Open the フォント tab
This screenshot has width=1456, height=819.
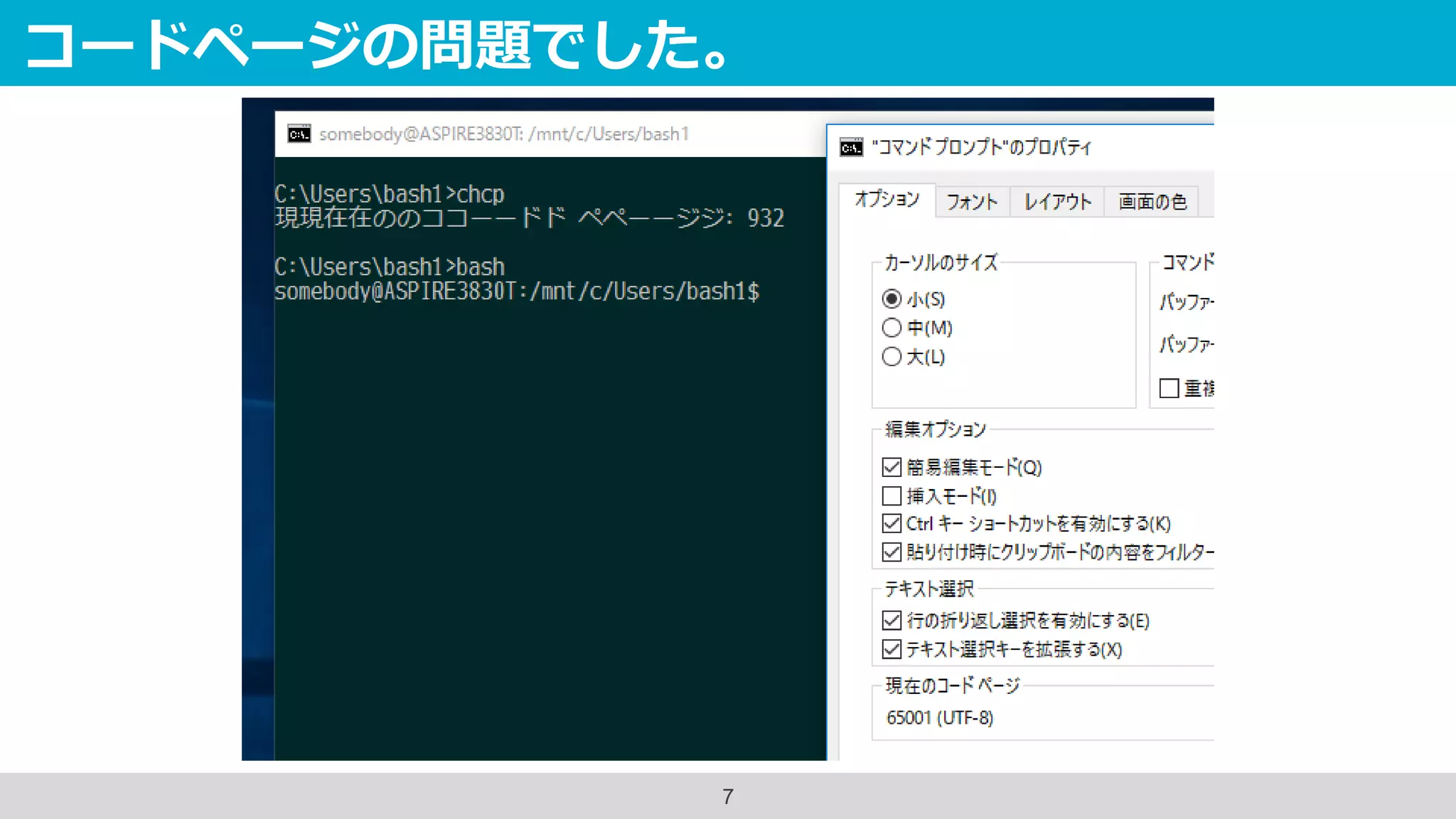coord(972,202)
